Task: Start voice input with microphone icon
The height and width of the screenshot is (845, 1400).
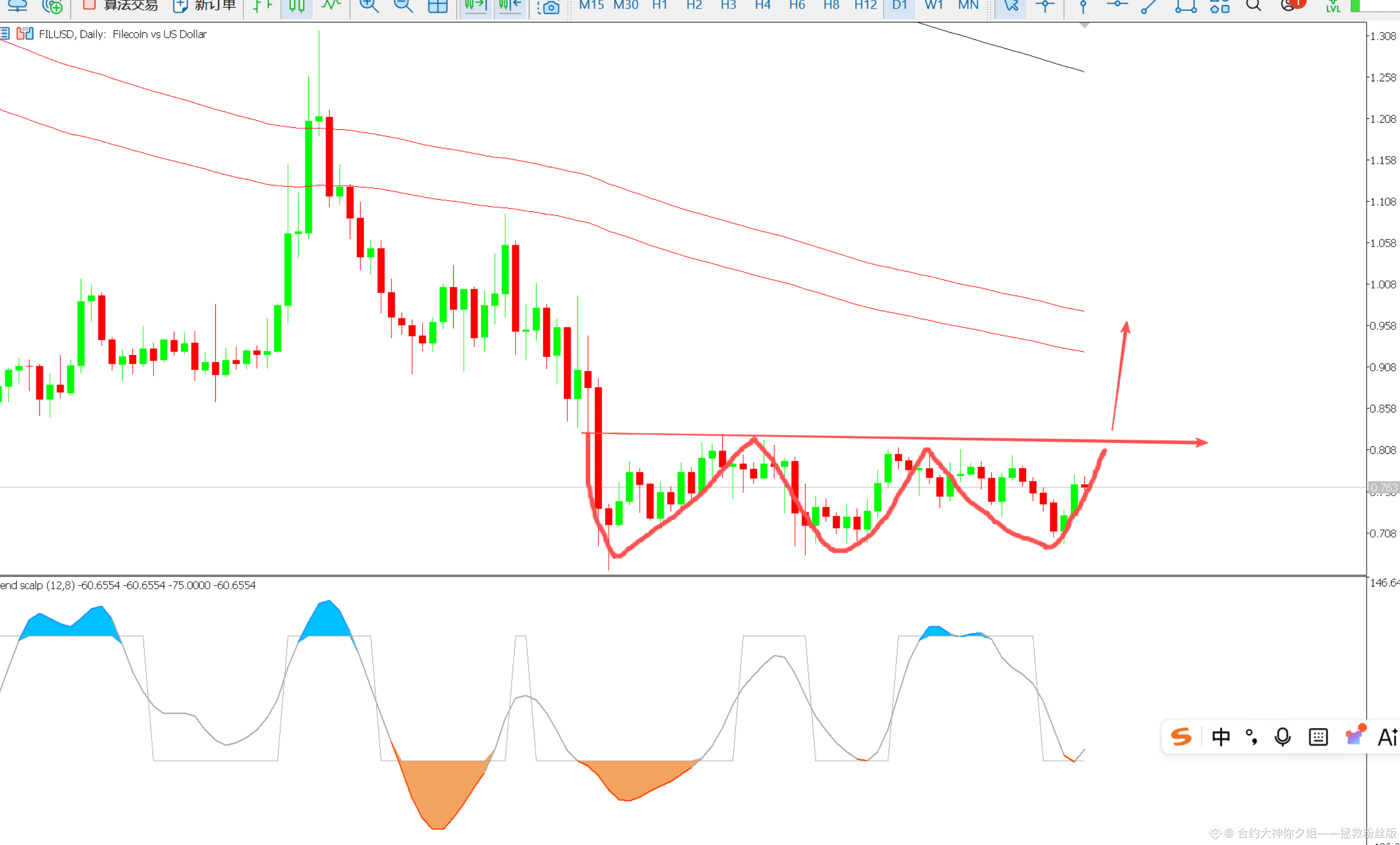Action: (x=1283, y=737)
